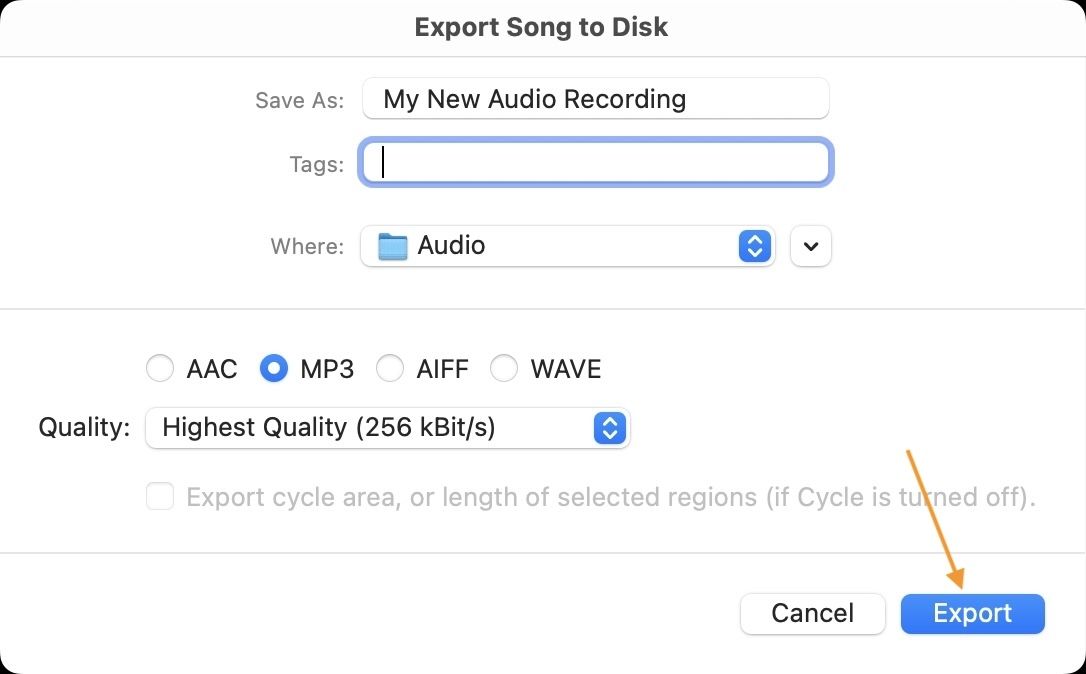Expand the save dialog with the chevron button
Image resolution: width=1086 pixels, height=674 pixels.
pos(811,246)
